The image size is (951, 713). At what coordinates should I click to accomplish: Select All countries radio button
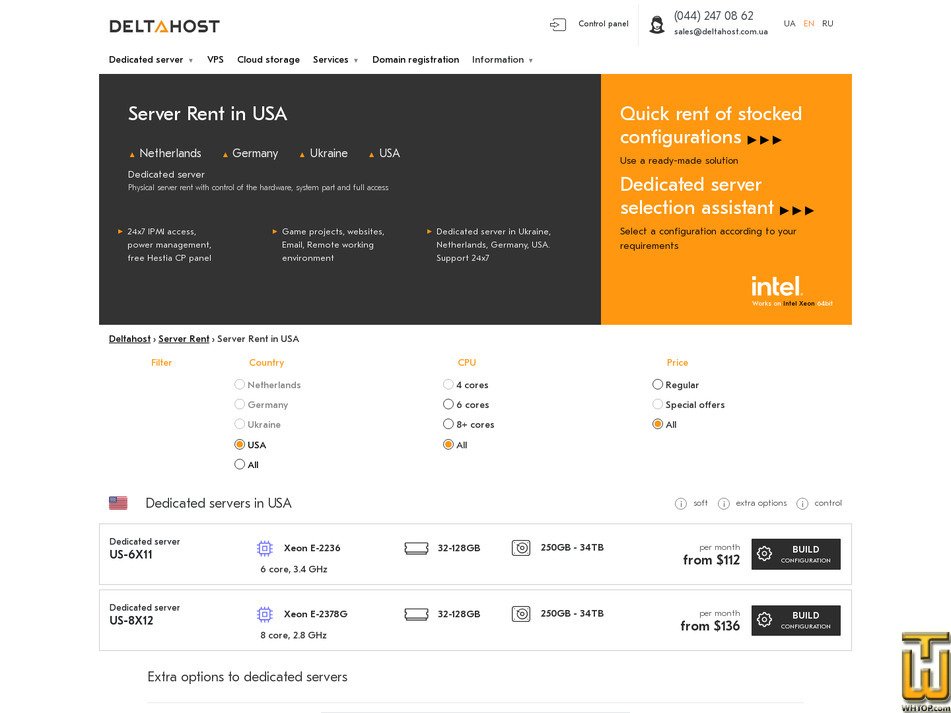(x=240, y=464)
